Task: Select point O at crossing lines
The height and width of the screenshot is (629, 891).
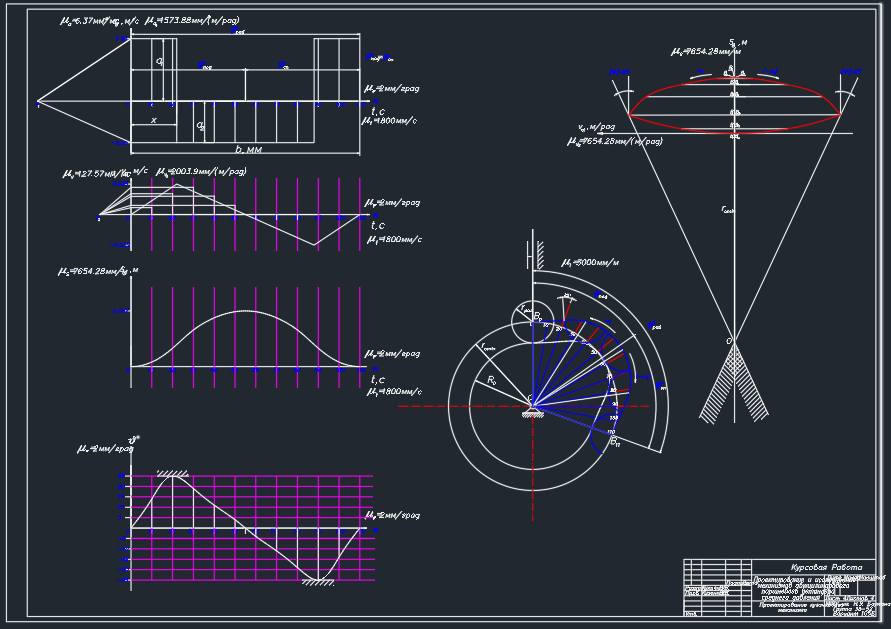Action: (x=729, y=342)
